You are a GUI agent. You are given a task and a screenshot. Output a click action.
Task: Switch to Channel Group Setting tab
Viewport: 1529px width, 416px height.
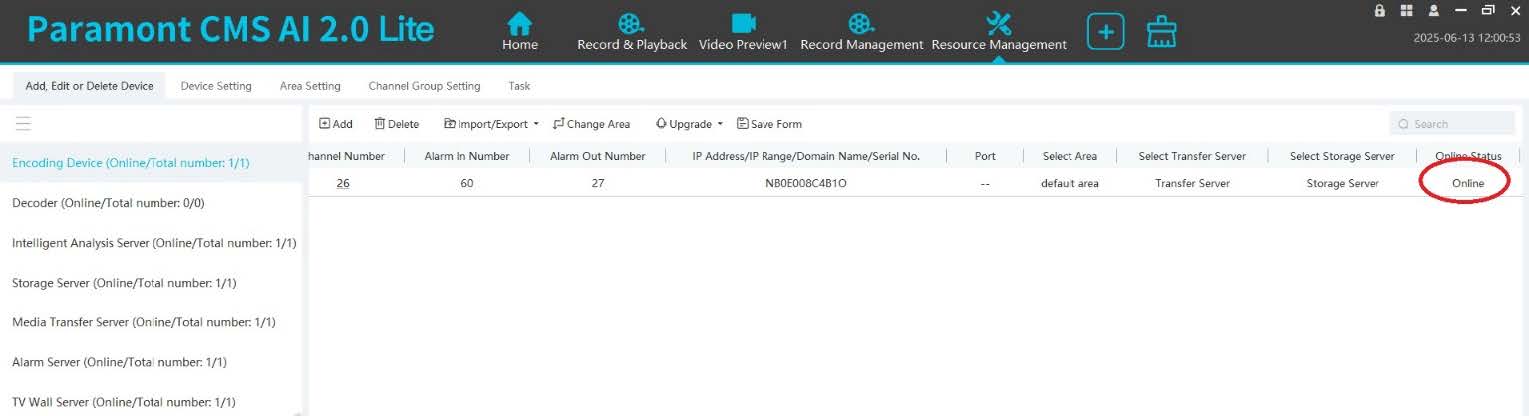424,86
